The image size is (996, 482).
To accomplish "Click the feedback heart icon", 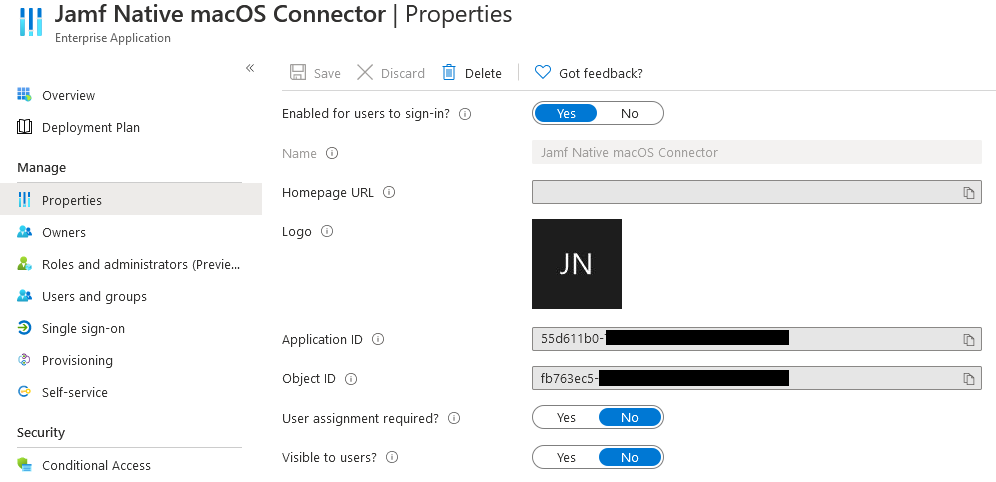I will point(542,72).
